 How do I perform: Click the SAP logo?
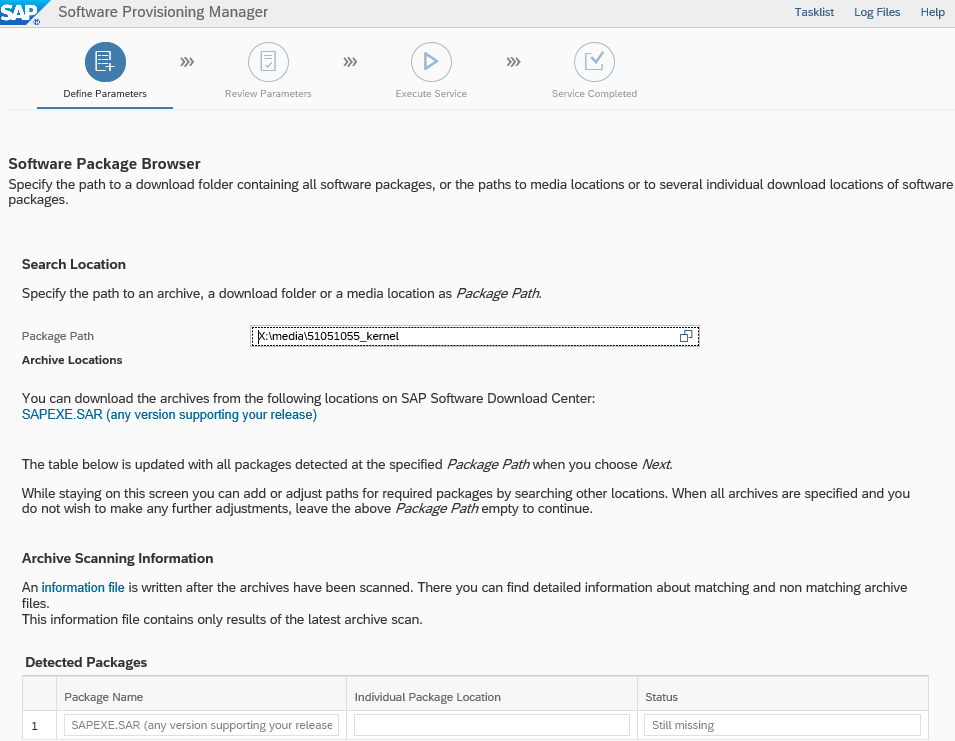click(x=23, y=12)
